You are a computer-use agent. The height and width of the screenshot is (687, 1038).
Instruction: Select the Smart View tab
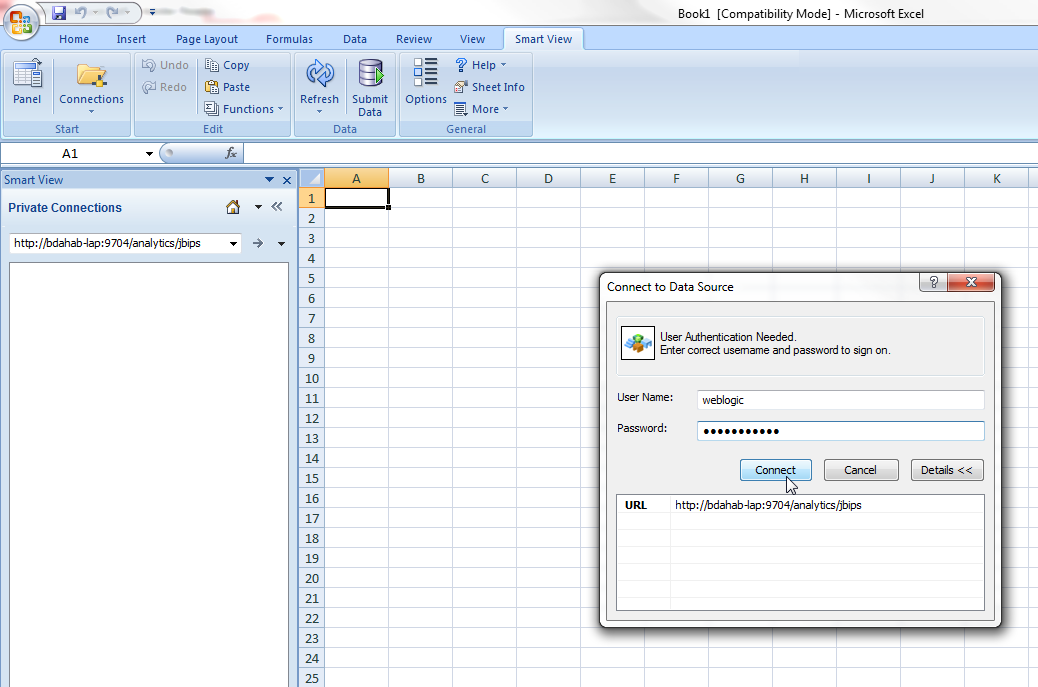(x=543, y=39)
